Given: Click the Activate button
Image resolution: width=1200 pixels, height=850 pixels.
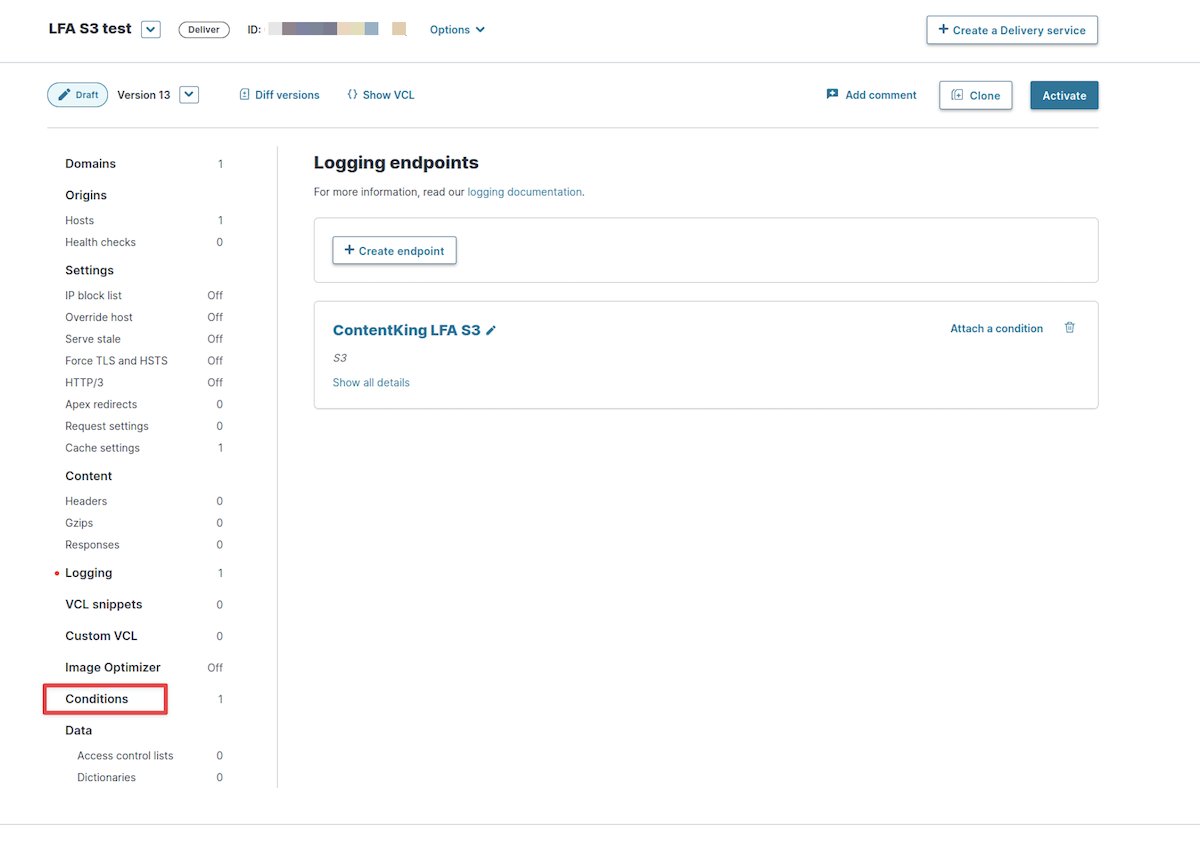Looking at the screenshot, I should (x=1064, y=95).
